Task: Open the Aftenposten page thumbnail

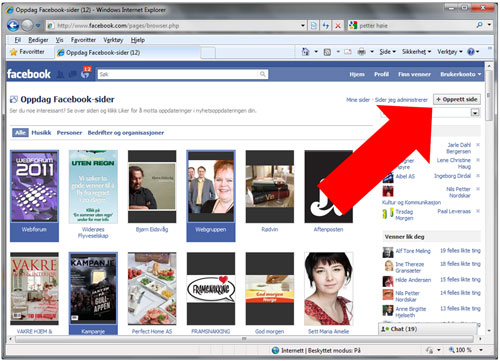Action: (x=328, y=187)
